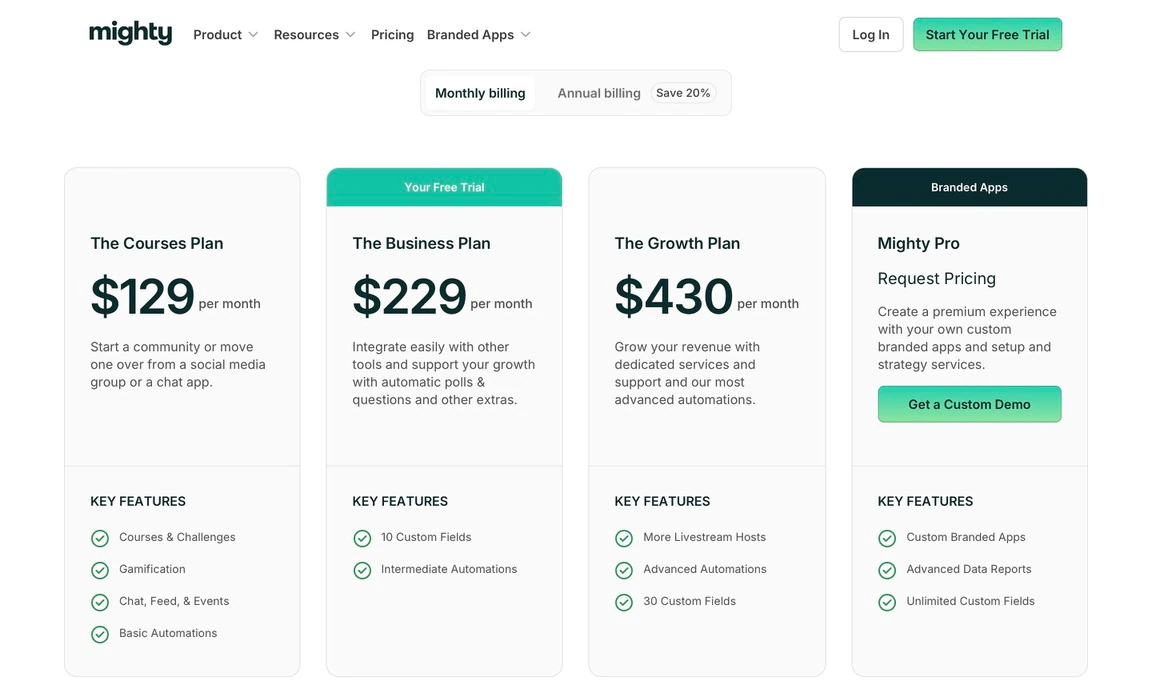Click the $229 price
Image resolution: width=1152 pixels, height=681 pixels.
(x=409, y=296)
